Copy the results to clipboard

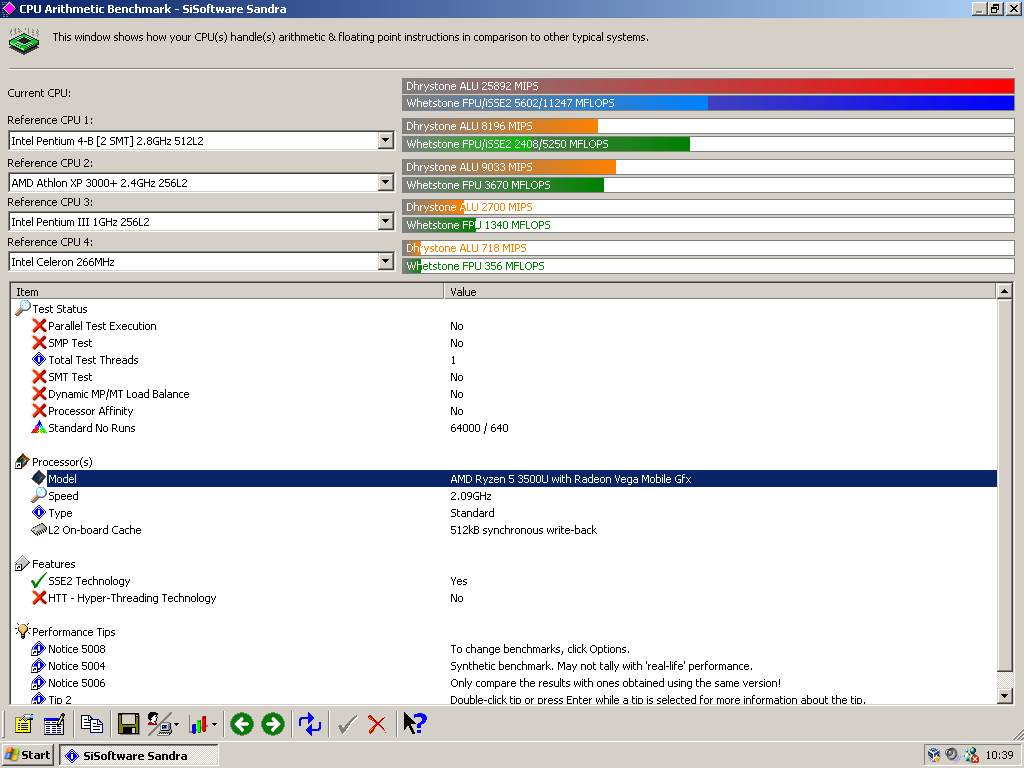(90, 723)
